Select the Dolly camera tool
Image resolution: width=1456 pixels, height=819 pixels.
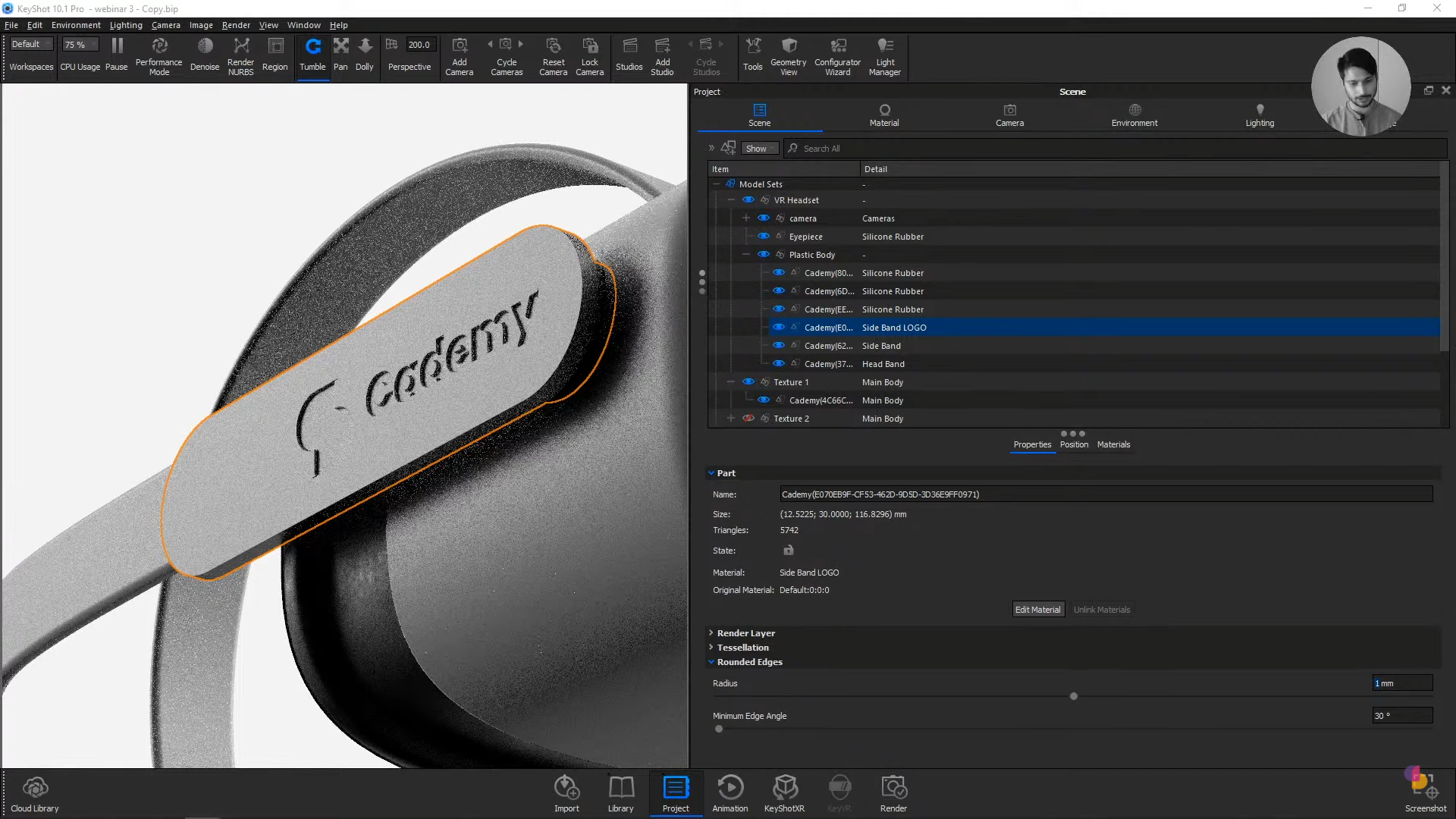[x=365, y=55]
